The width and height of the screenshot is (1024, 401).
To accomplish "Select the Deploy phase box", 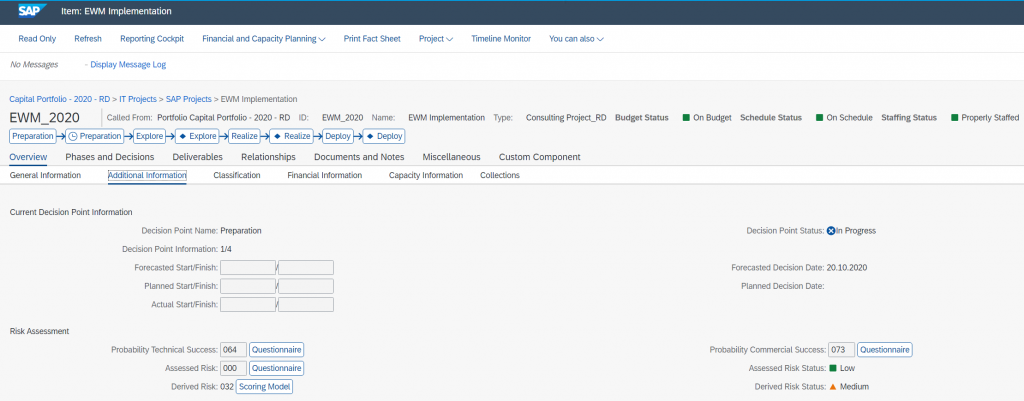I will point(338,136).
